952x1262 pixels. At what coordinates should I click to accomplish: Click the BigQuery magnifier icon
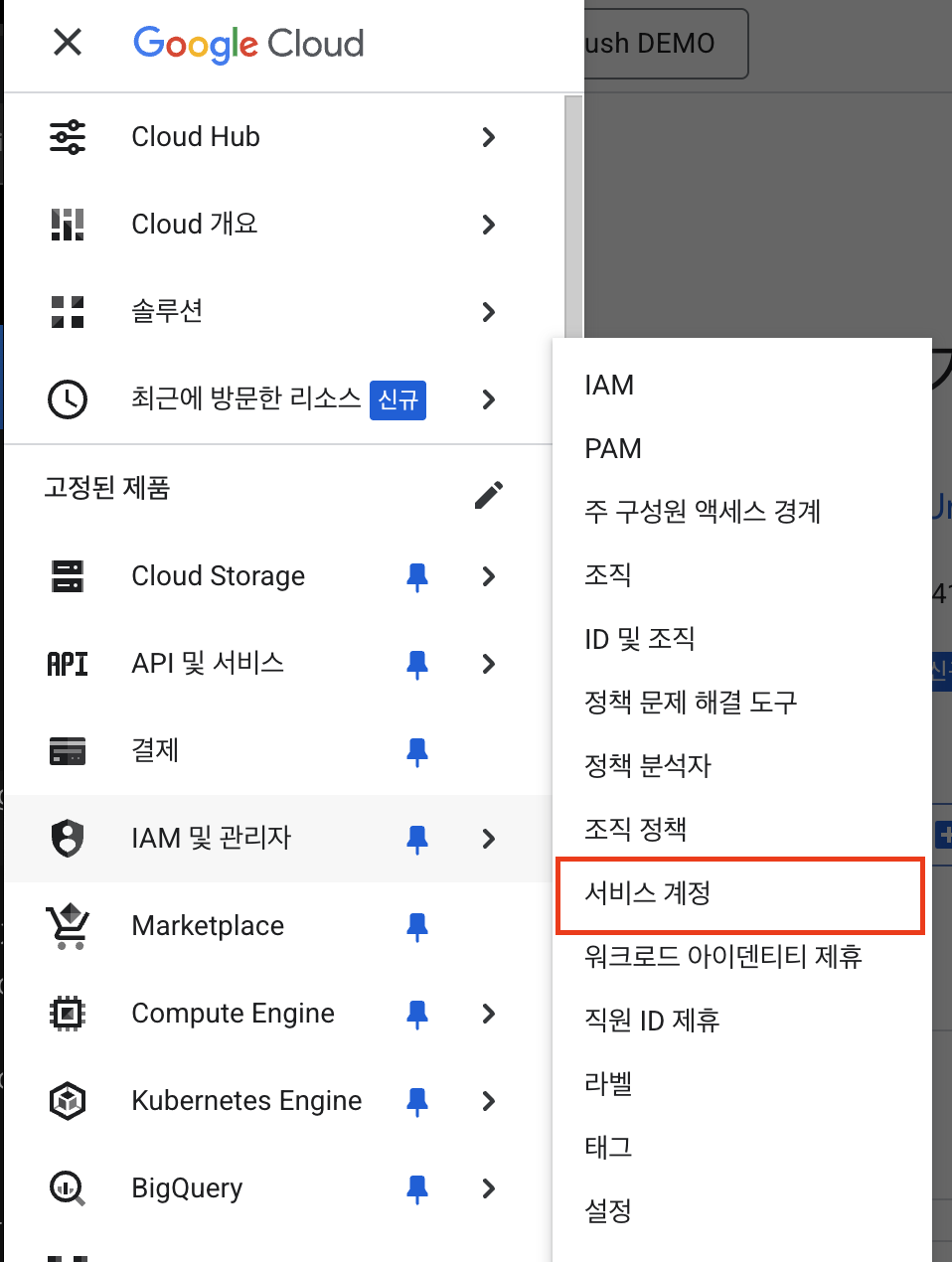68,1188
